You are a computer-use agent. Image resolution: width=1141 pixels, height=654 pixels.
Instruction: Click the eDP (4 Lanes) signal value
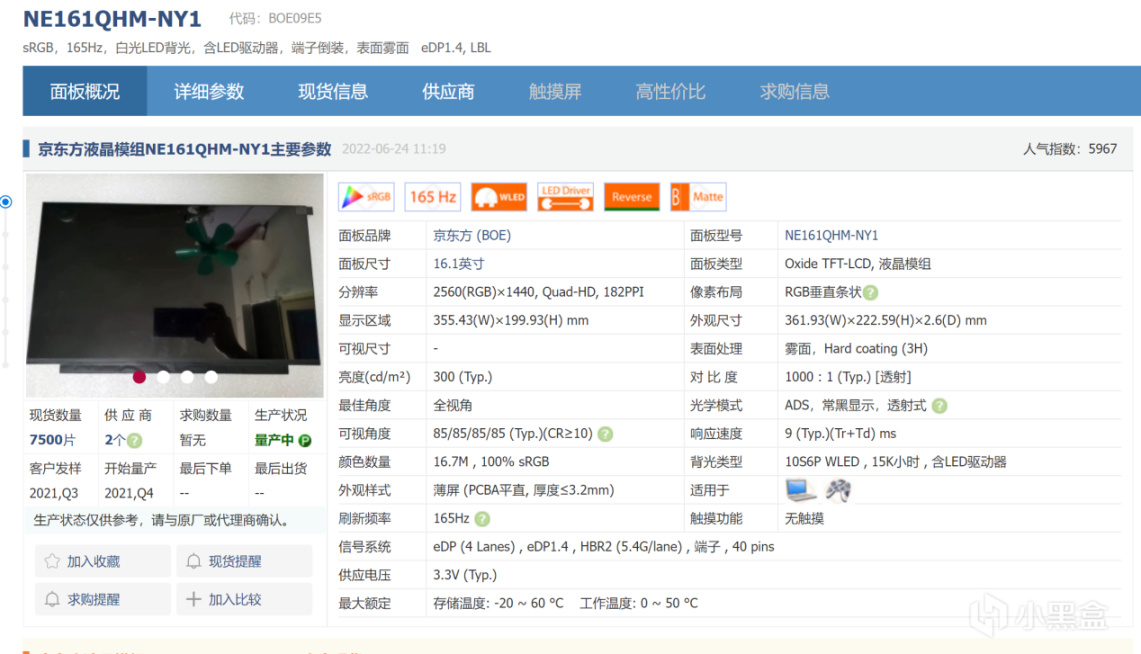click(x=603, y=547)
